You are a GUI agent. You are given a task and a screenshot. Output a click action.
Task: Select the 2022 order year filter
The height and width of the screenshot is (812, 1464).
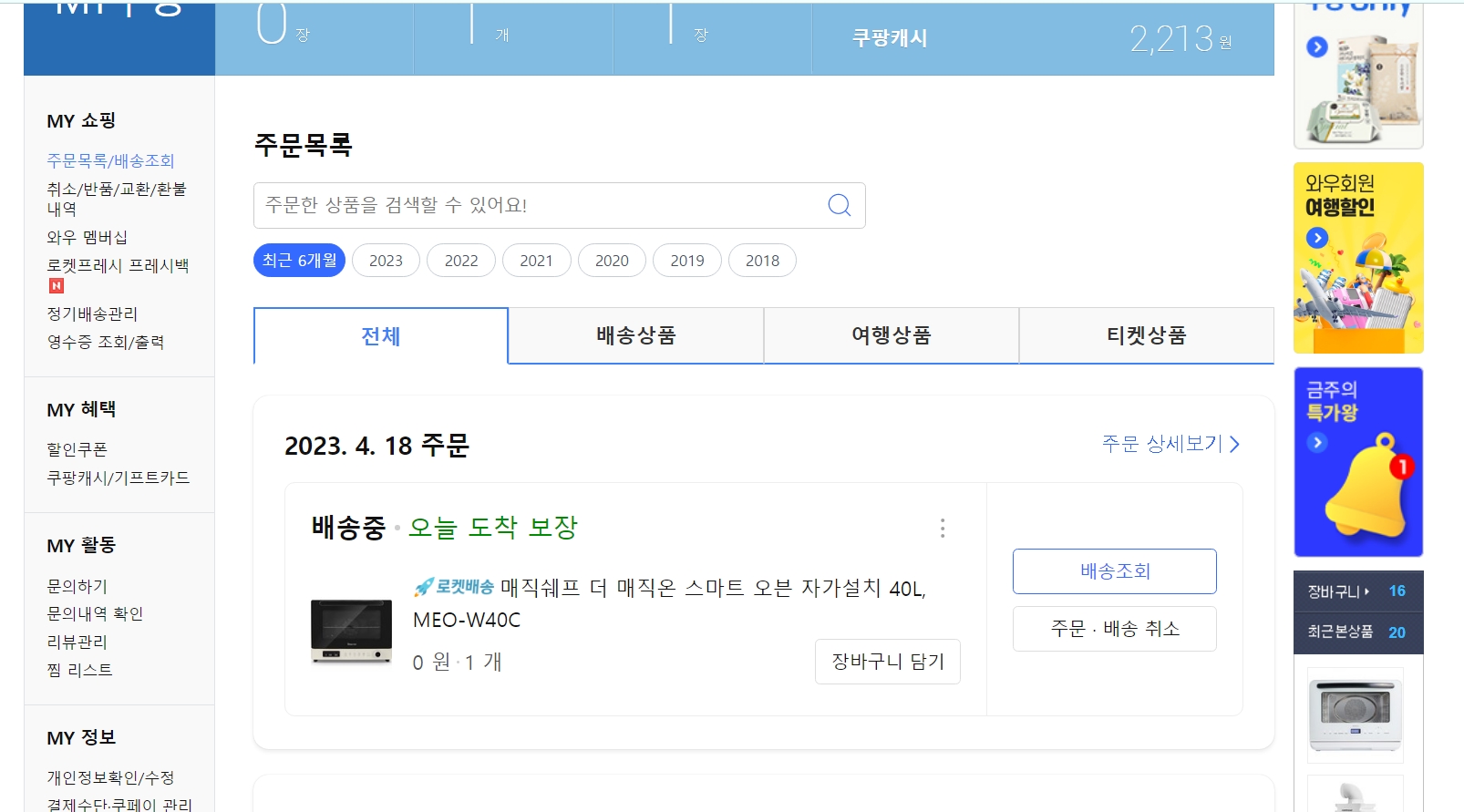(461, 260)
